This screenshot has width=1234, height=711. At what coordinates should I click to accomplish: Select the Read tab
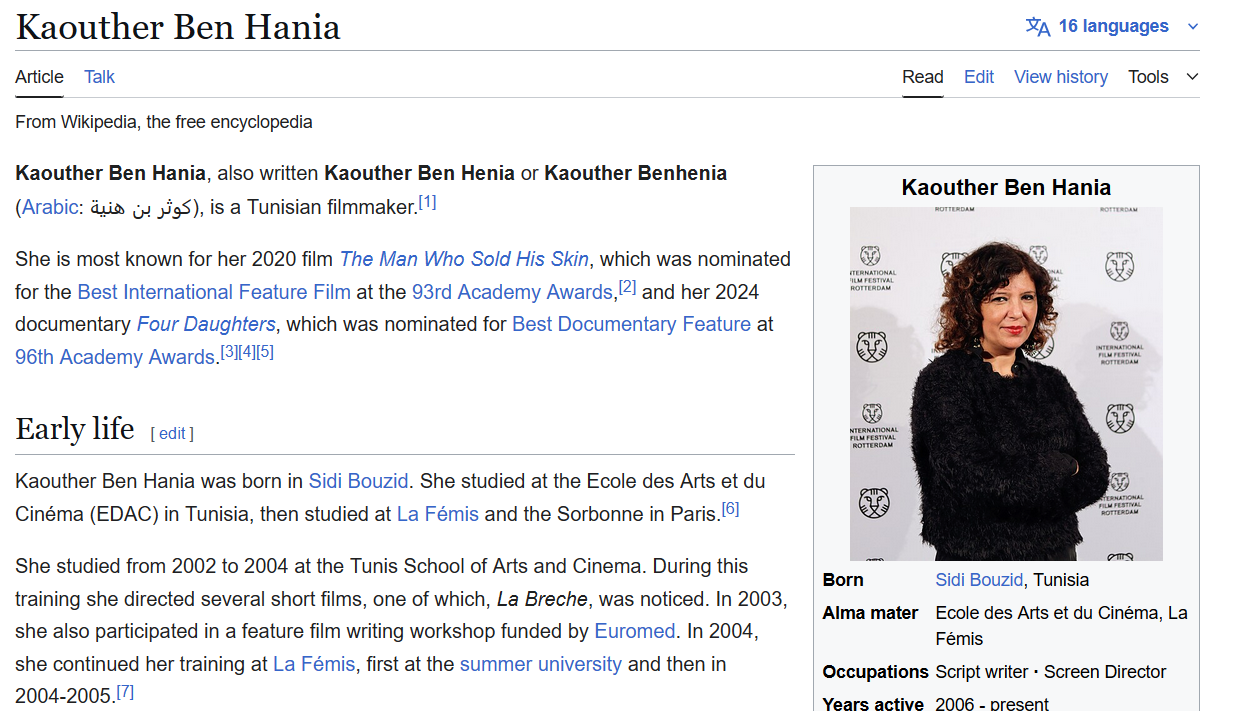(923, 77)
